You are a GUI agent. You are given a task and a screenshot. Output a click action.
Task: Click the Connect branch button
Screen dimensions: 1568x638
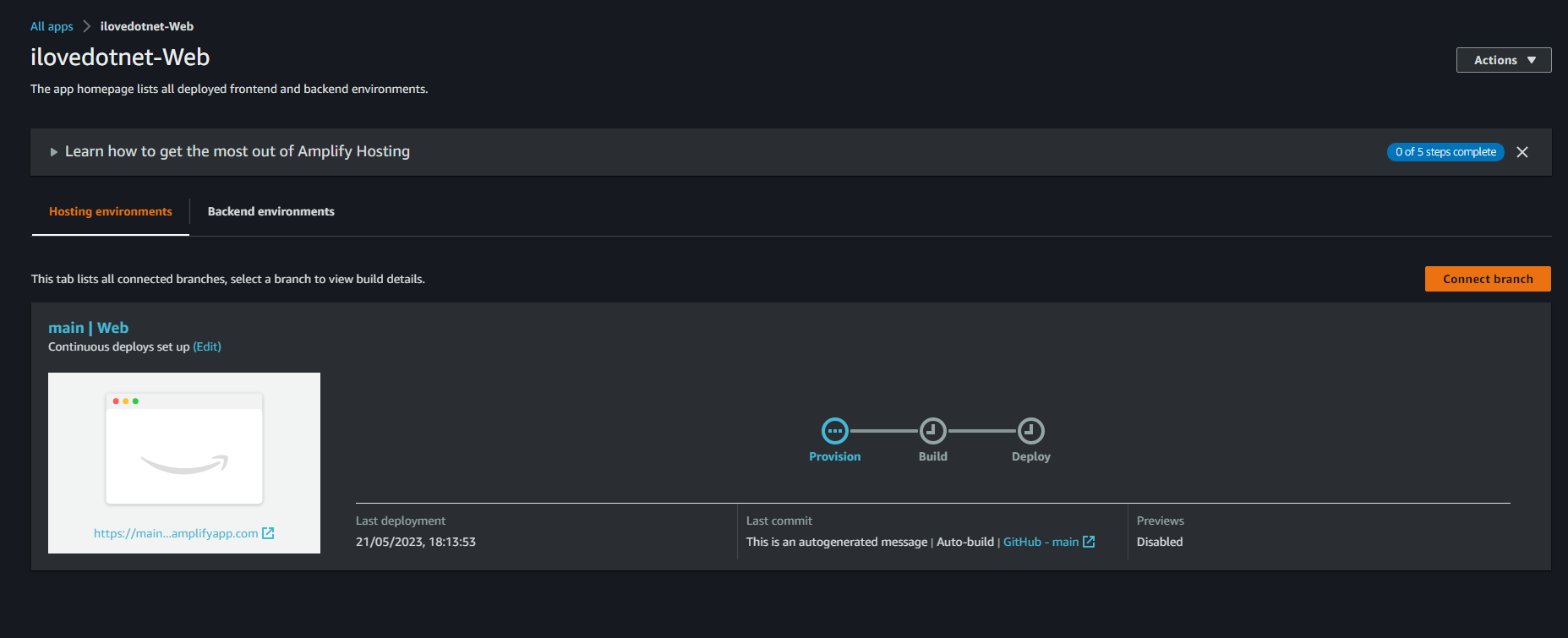tap(1488, 279)
